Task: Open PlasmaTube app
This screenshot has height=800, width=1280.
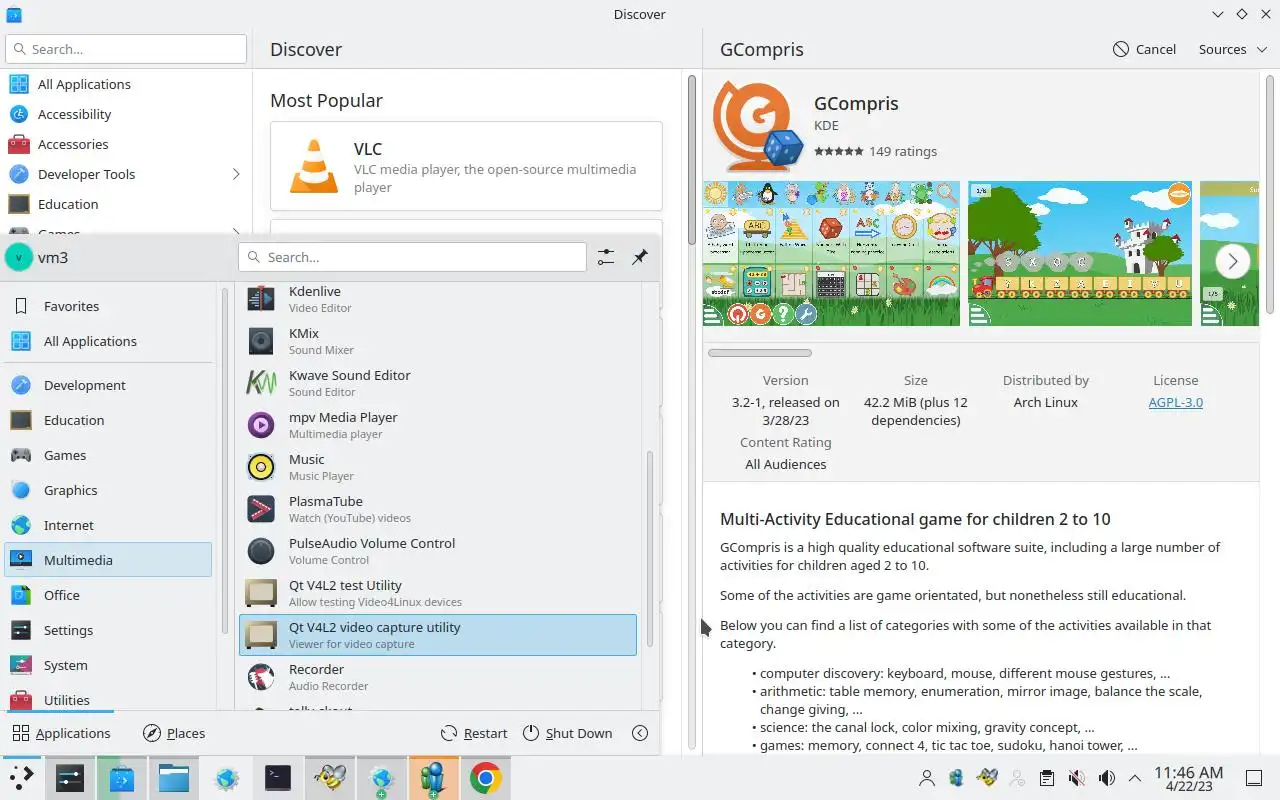Action: tap(438, 509)
